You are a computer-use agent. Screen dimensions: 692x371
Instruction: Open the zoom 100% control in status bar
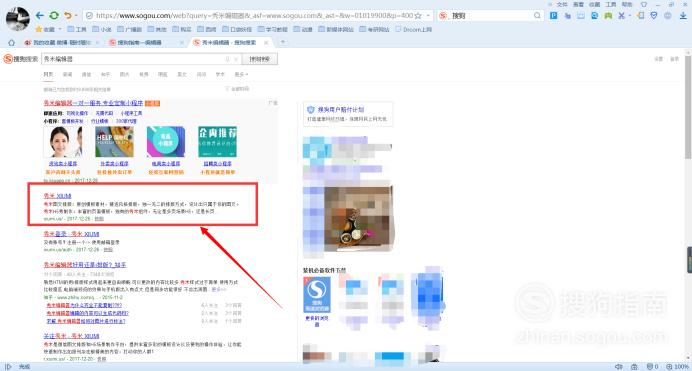(x=678, y=367)
